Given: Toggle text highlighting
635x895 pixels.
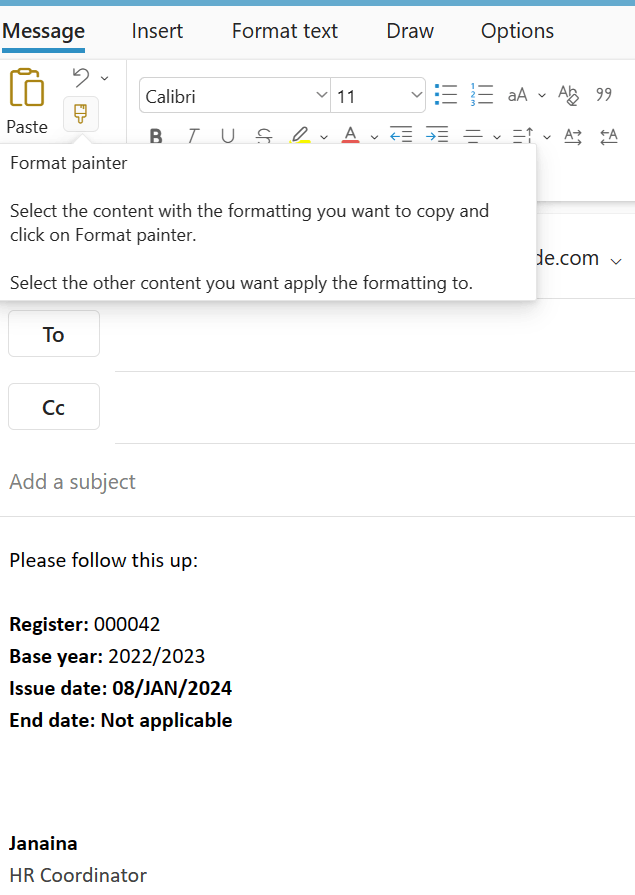Looking at the screenshot, I should [300, 135].
